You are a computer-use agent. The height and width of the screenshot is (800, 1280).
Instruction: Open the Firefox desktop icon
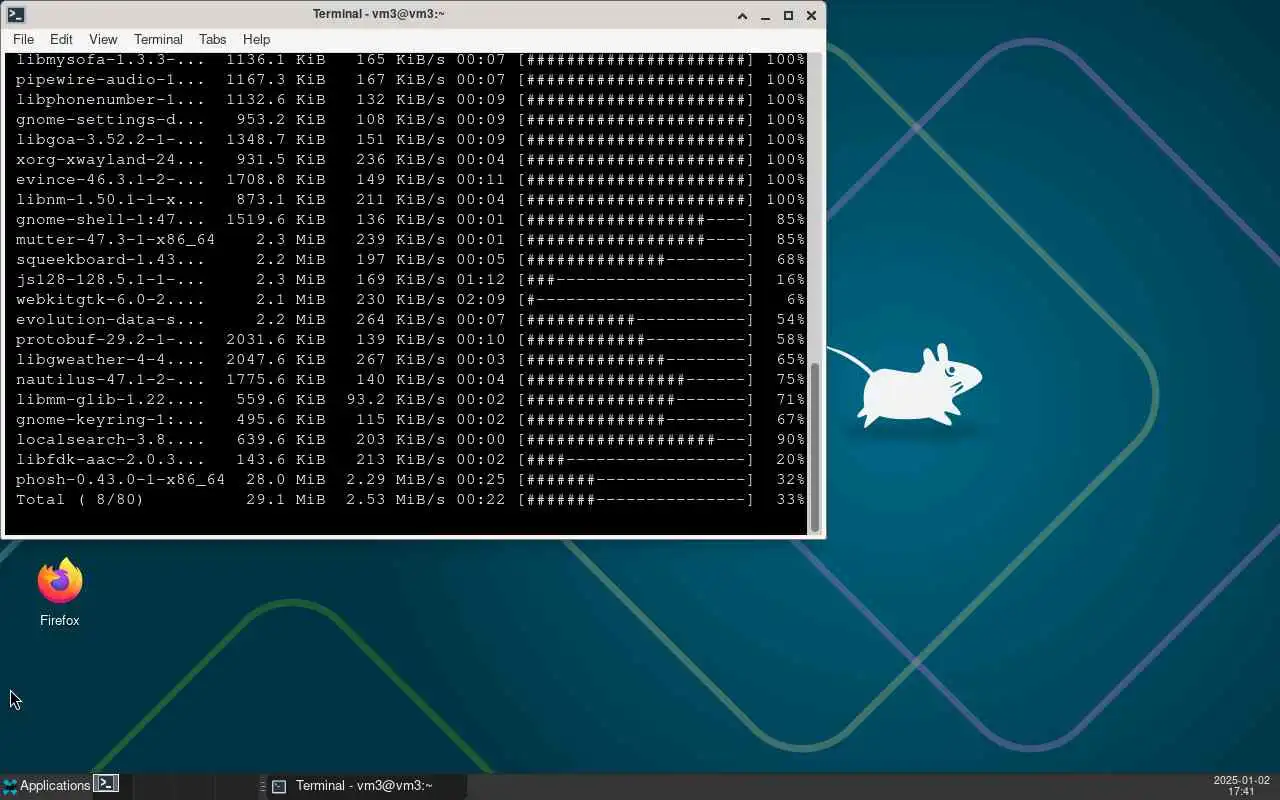point(59,593)
